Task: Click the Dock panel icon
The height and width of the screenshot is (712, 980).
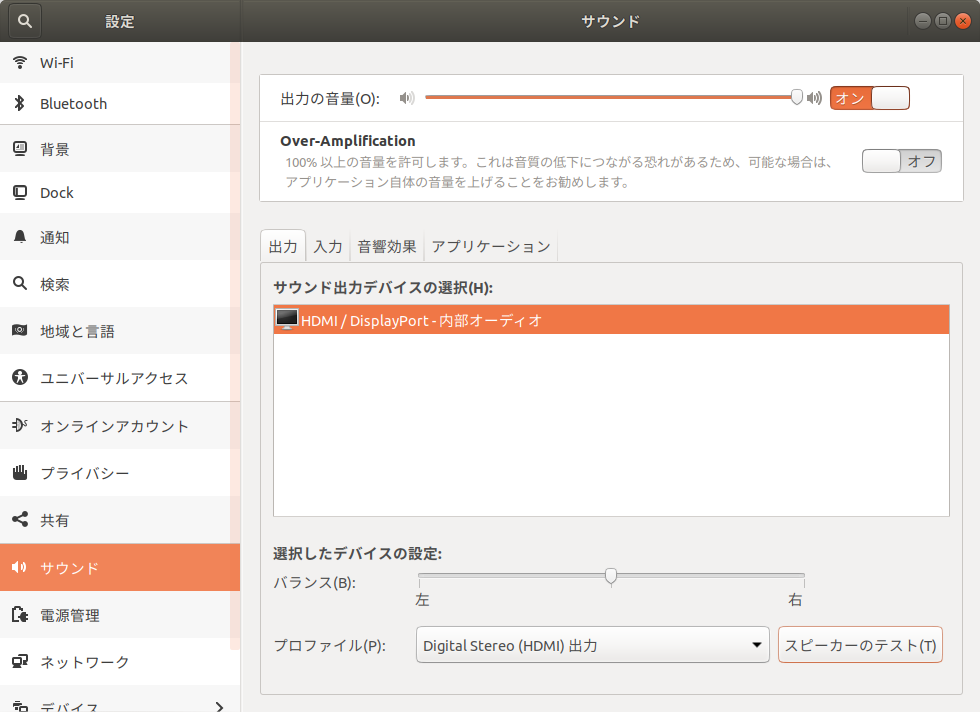Action: coord(20,193)
